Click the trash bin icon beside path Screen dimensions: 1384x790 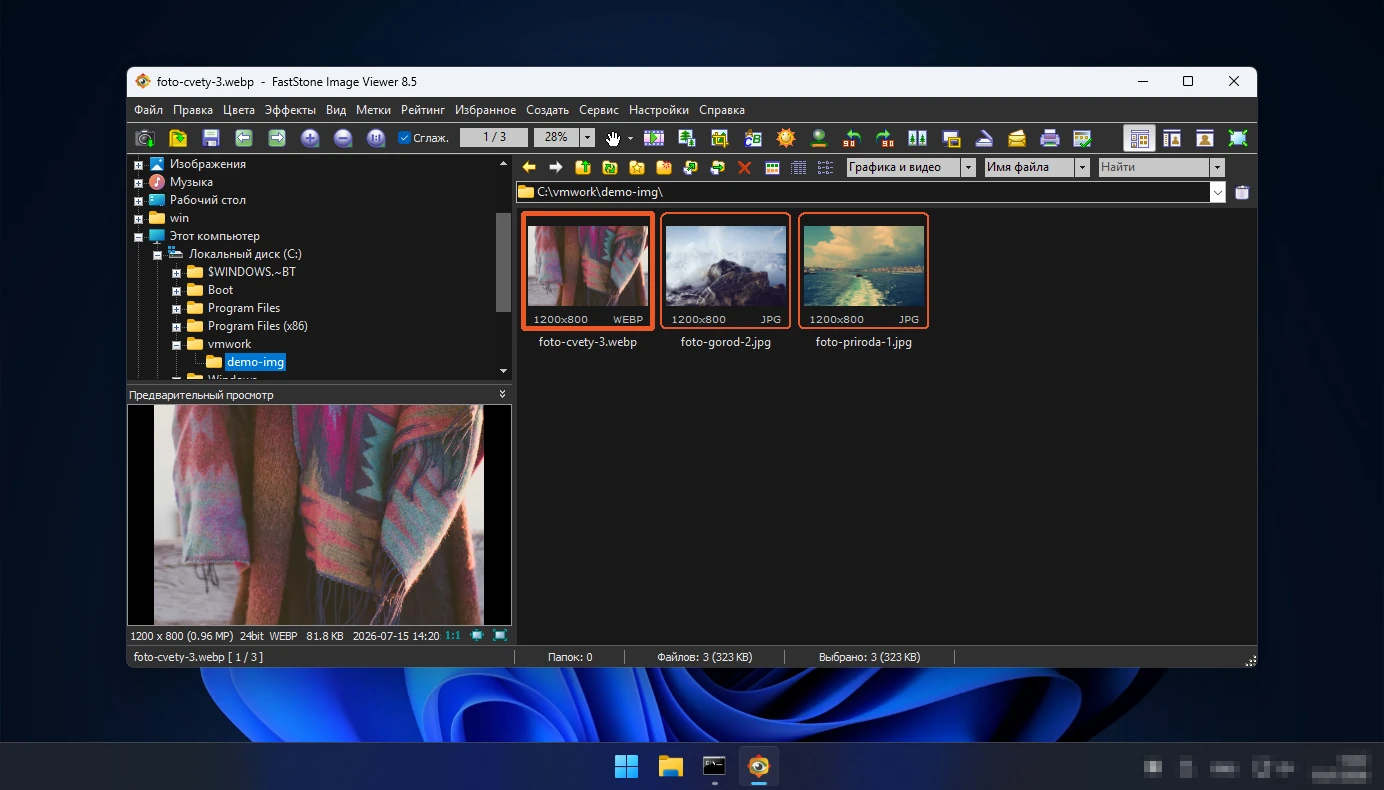(x=1242, y=192)
